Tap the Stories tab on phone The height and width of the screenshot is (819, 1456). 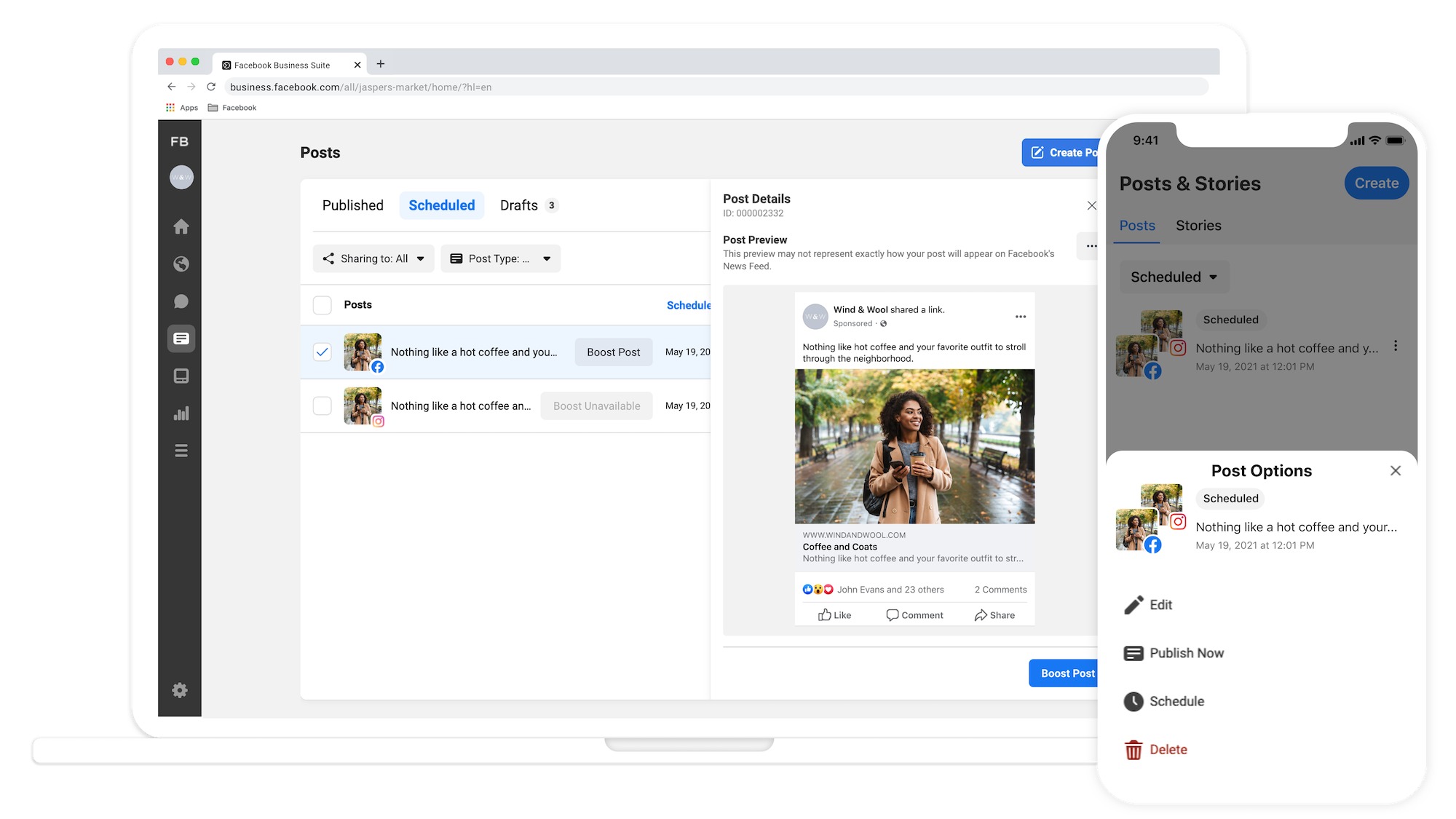pyautogui.click(x=1198, y=226)
